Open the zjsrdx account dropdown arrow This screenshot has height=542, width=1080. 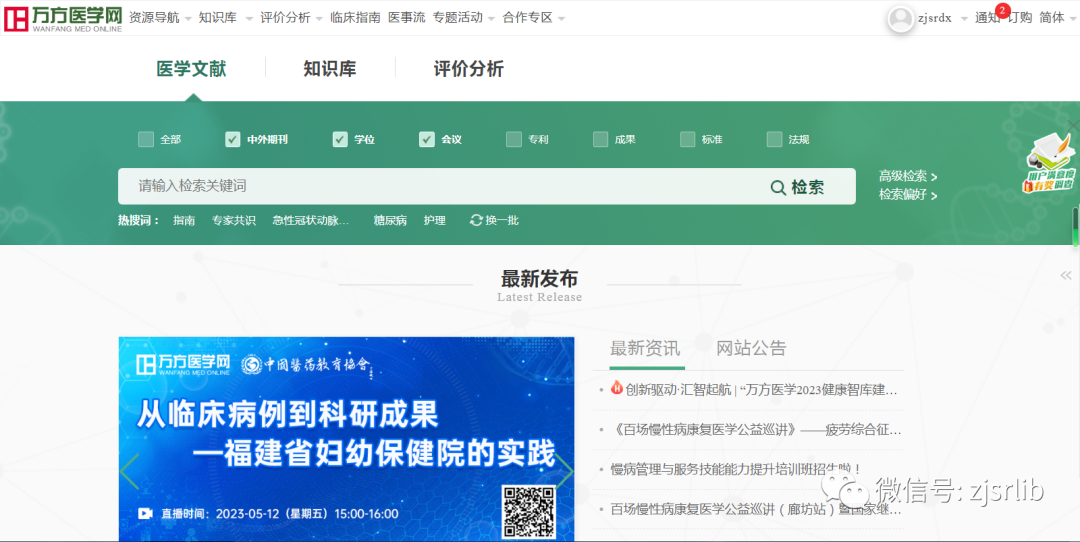[x=964, y=19]
